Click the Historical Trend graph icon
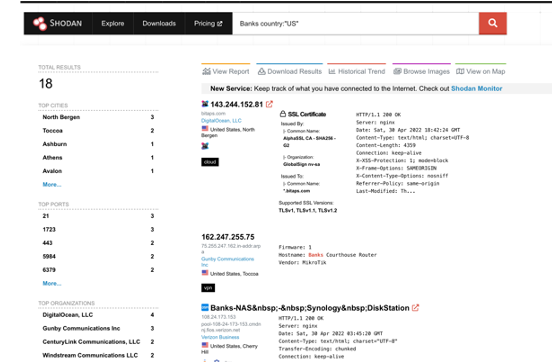This screenshot has width=552, height=362. (332, 71)
